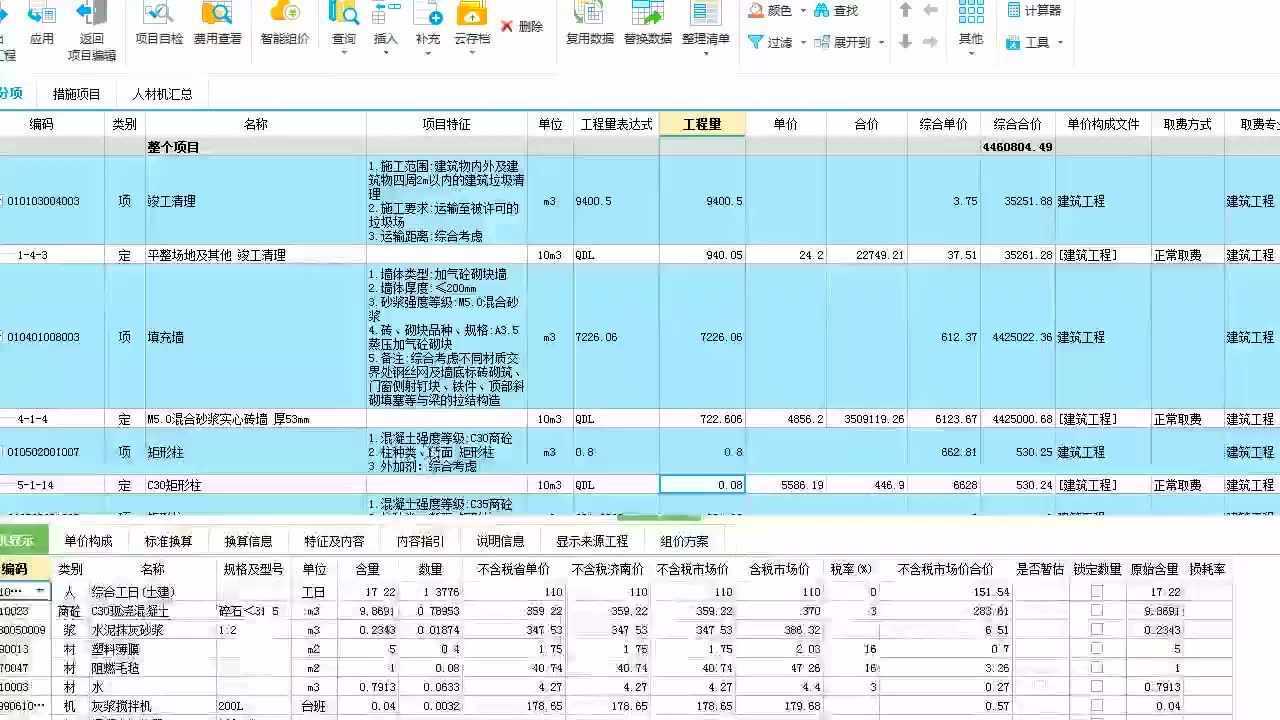The width and height of the screenshot is (1280, 720).
Task: Click the 删除 delete button
Action: (x=522, y=26)
